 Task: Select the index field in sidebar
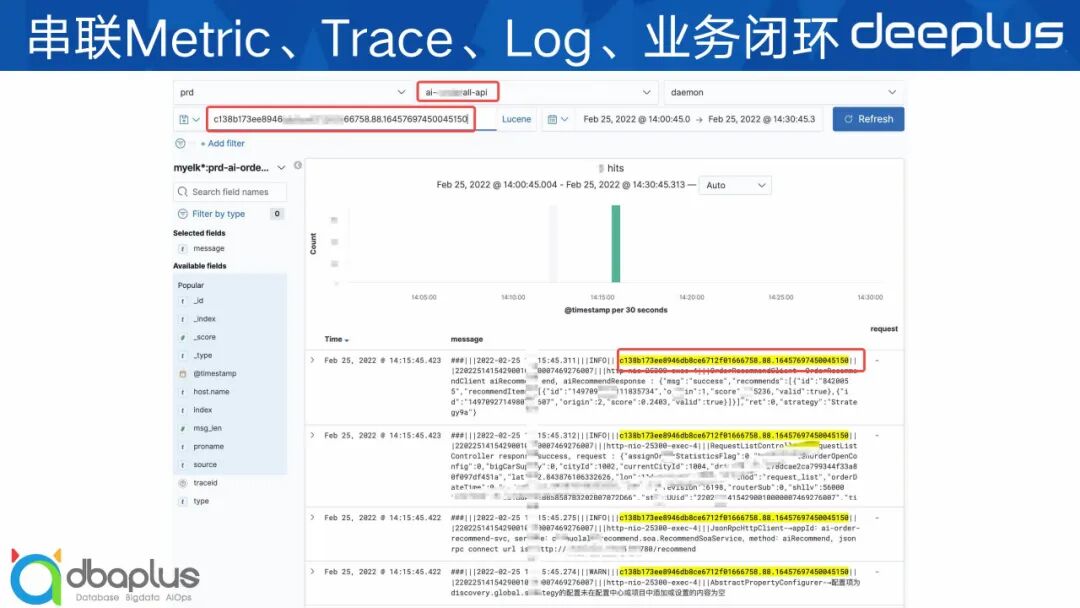(202, 410)
